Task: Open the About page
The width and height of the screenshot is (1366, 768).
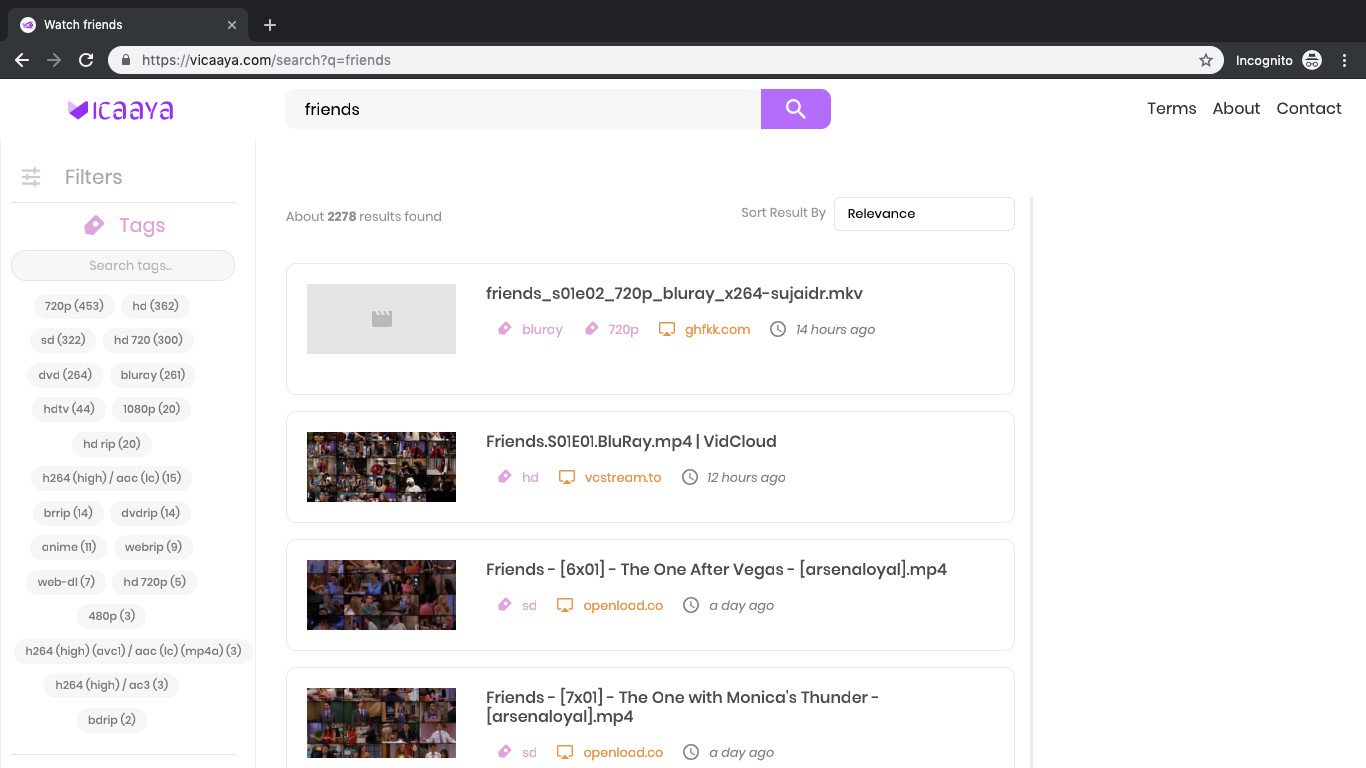Action: 1236,109
